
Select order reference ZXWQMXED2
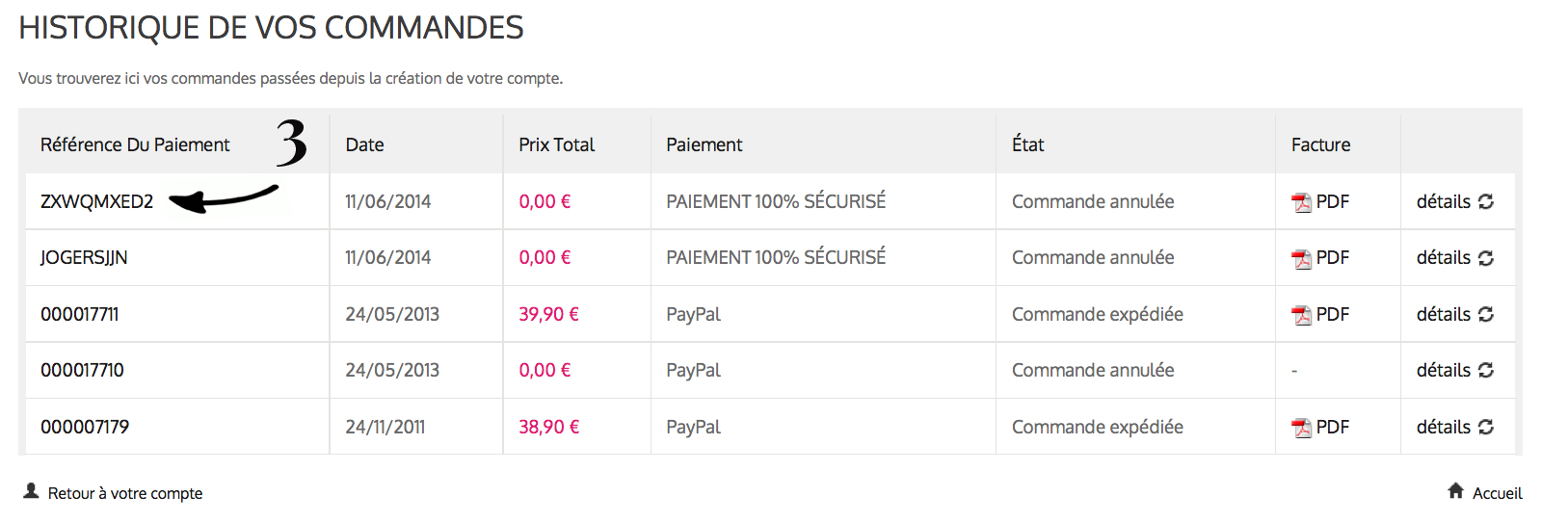96,201
